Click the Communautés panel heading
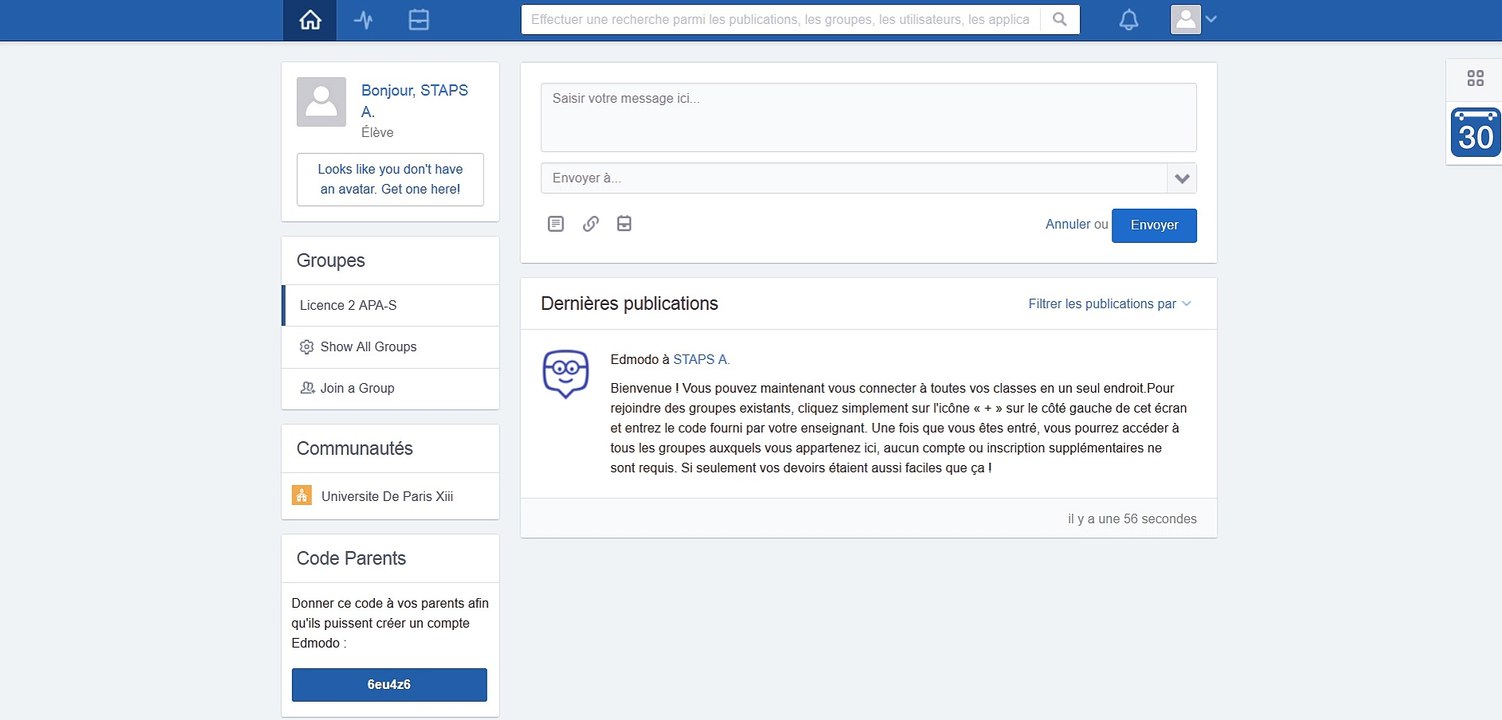1502x720 pixels. [x=355, y=448]
